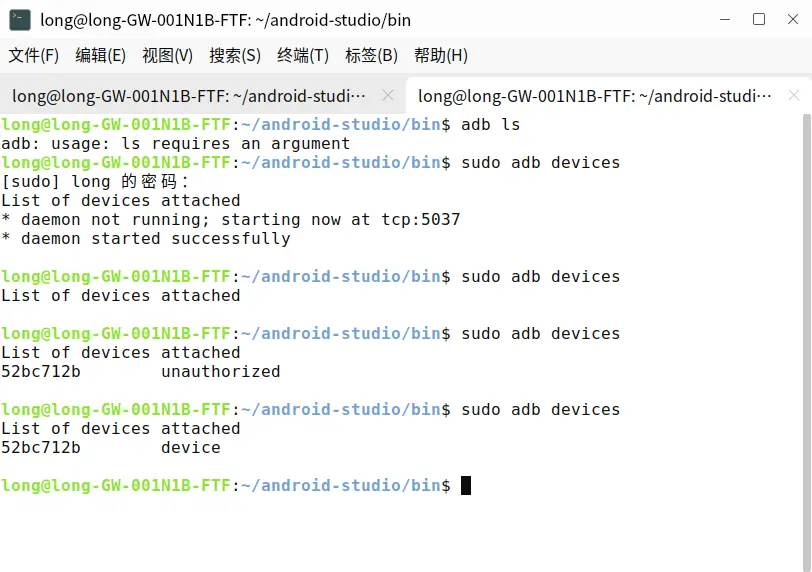Click the window title text in title bar
812x572 pixels.
[225, 20]
